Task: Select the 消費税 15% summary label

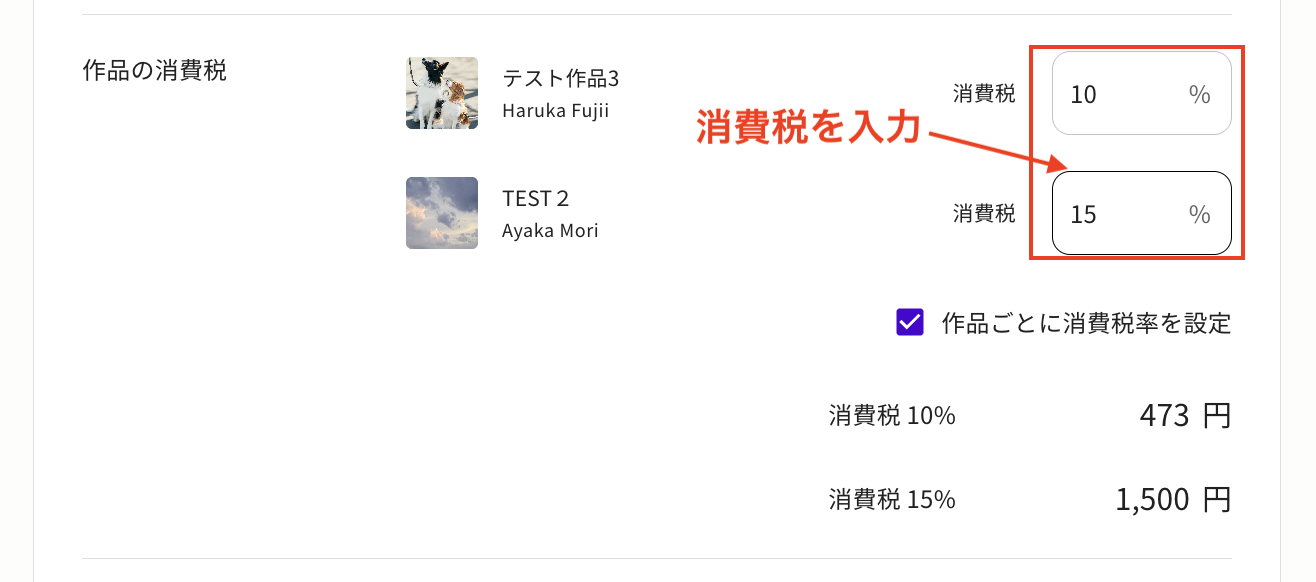Action: click(x=892, y=499)
